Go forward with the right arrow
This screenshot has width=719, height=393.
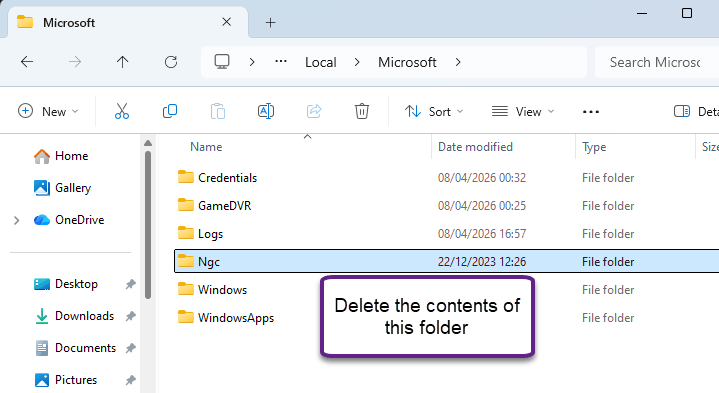click(x=75, y=62)
